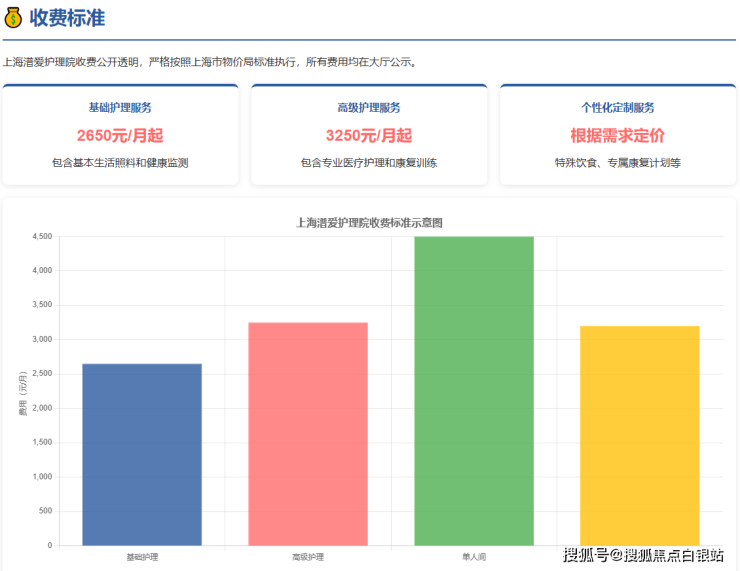
Task: Click the 单人间 x-axis label
Action: pyautogui.click(x=474, y=556)
